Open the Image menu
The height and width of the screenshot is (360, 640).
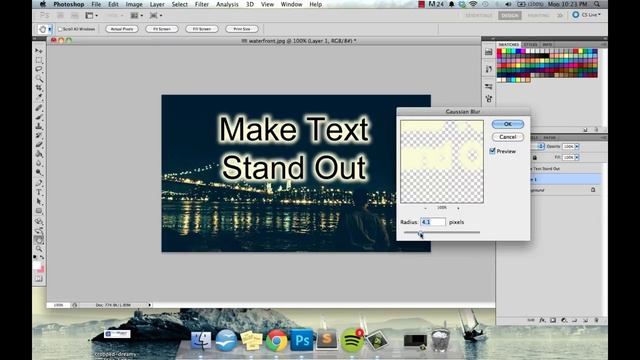click(134, 4)
